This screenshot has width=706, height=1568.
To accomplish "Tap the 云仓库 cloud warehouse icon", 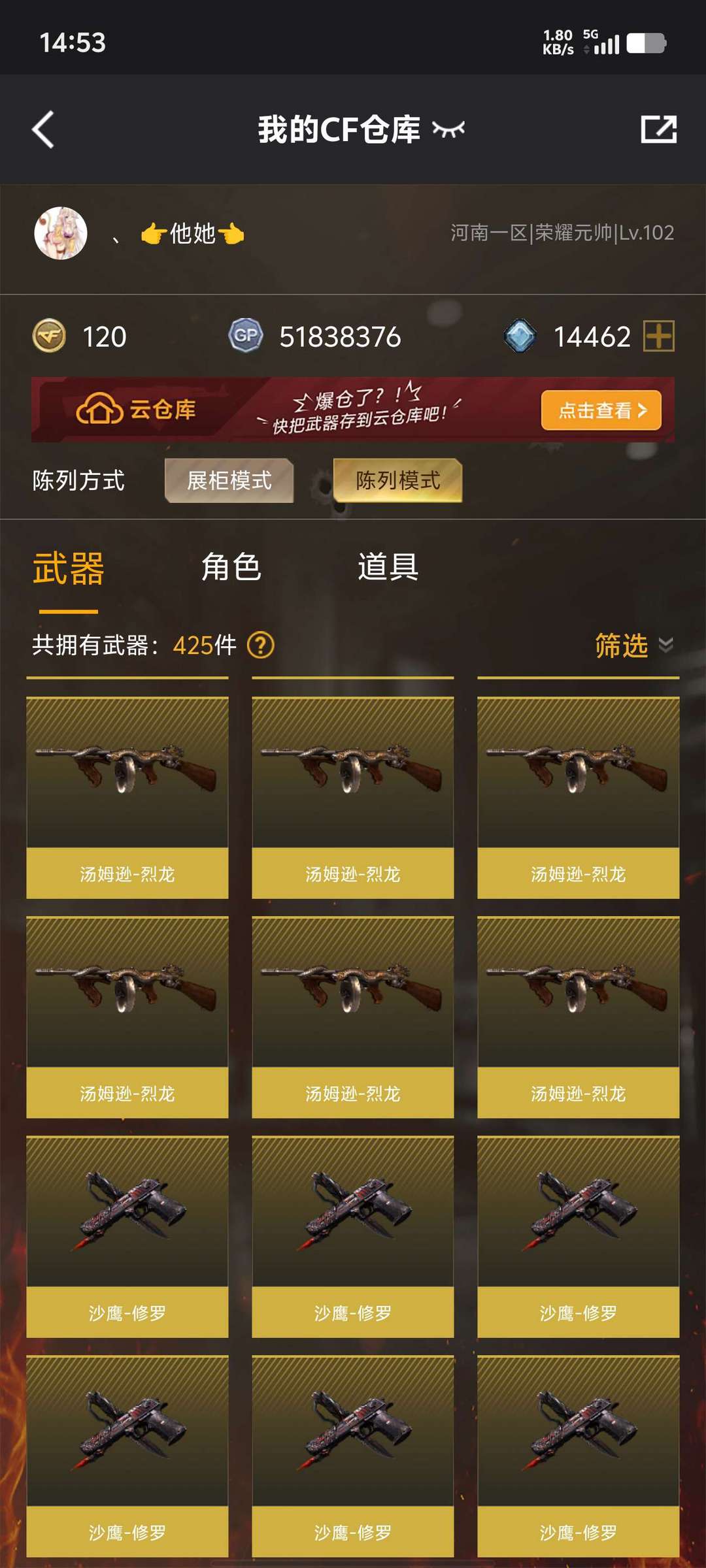I will pos(99,410).
